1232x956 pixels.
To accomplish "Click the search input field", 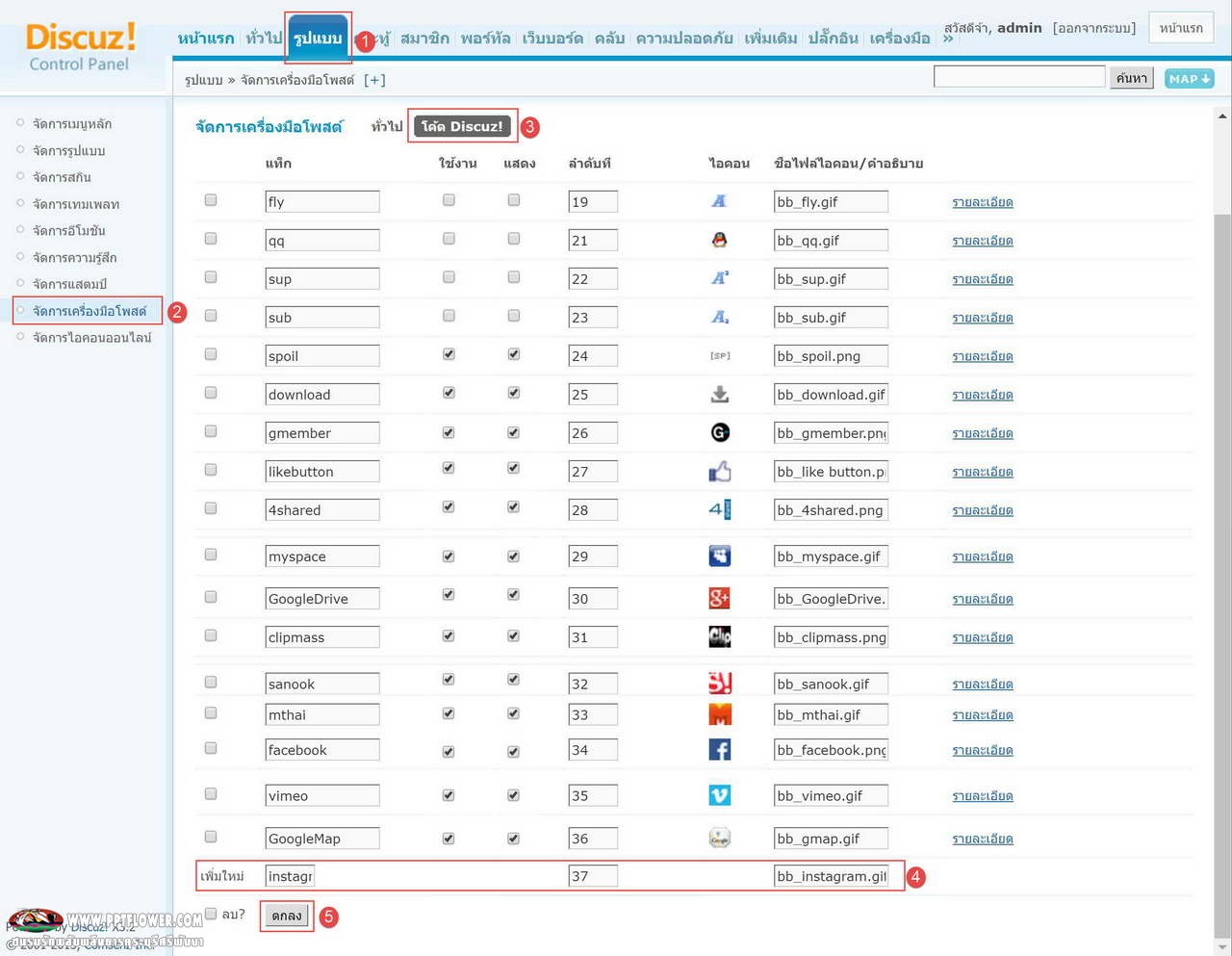I will point(1019,77).
